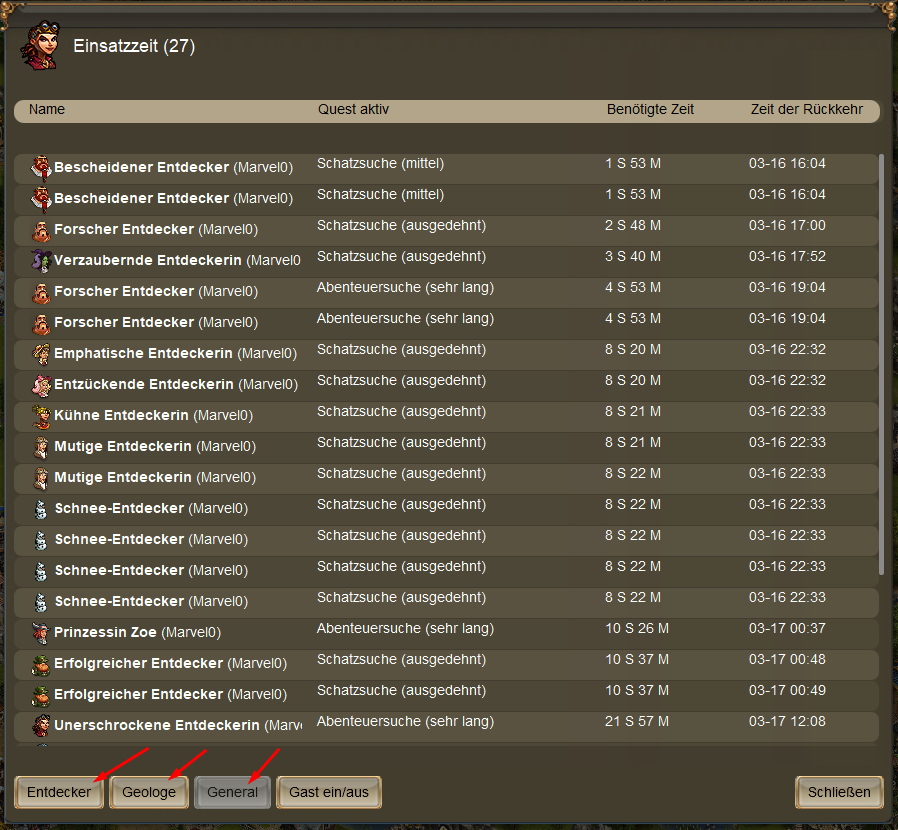Toggle the Entdecker filter button
Viewport: 898px width, 830px height.
tap(59, 792)
